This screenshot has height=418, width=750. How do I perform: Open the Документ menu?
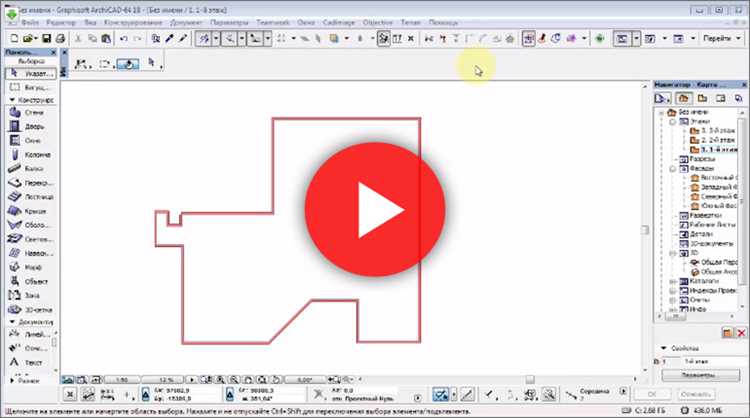click(186, 22)
